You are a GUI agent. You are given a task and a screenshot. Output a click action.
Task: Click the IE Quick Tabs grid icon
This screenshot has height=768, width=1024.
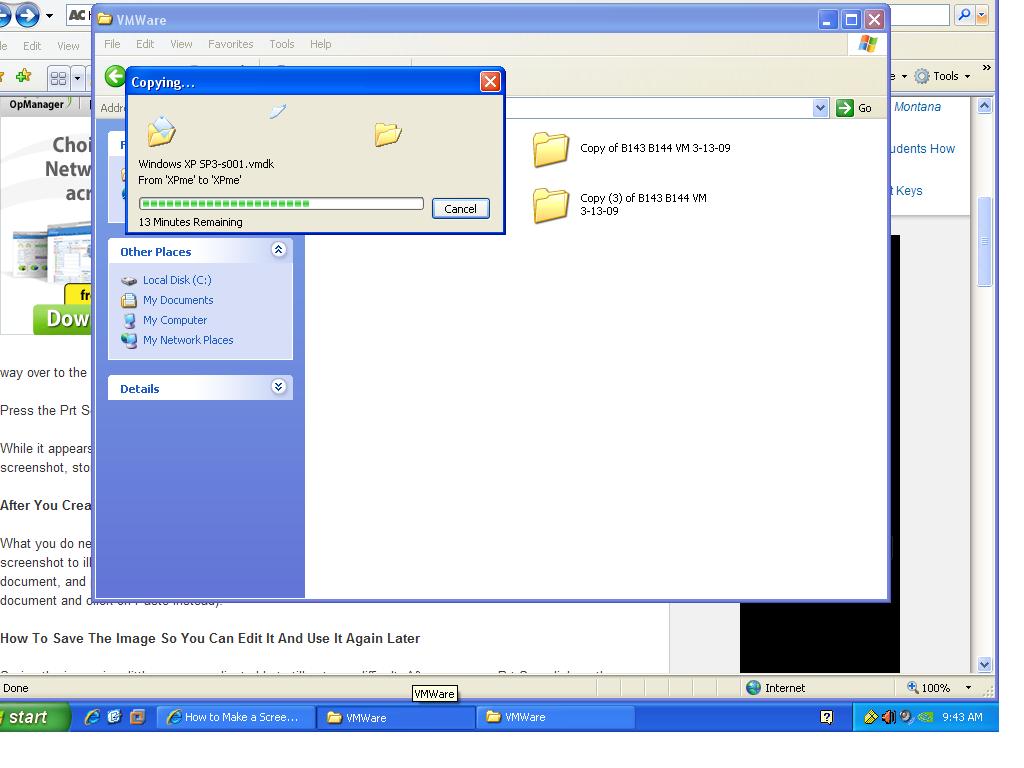coord(58,79)
